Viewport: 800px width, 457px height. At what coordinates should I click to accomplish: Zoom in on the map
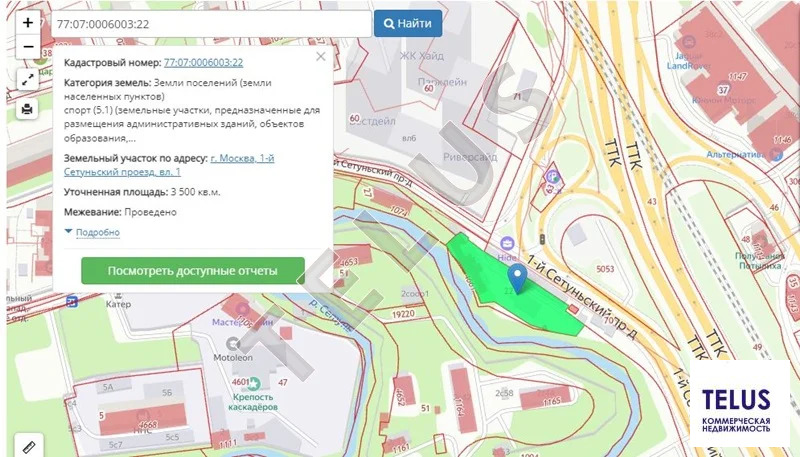[26, 22]
